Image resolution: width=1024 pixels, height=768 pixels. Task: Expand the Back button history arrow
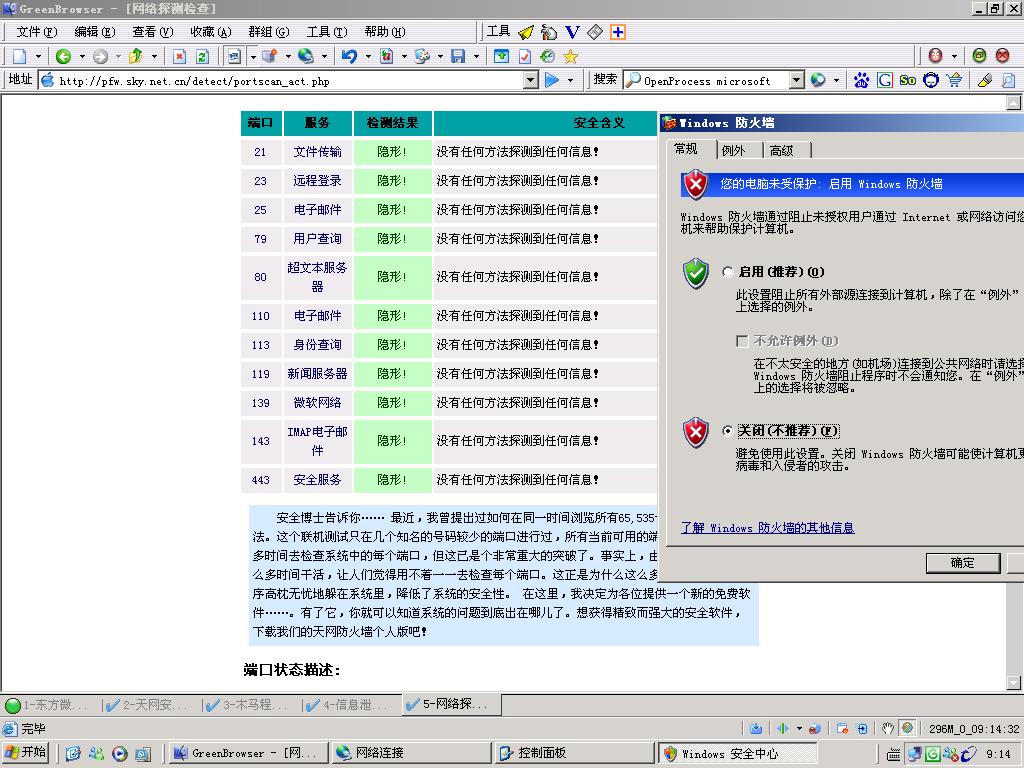(x=82, y=57)
